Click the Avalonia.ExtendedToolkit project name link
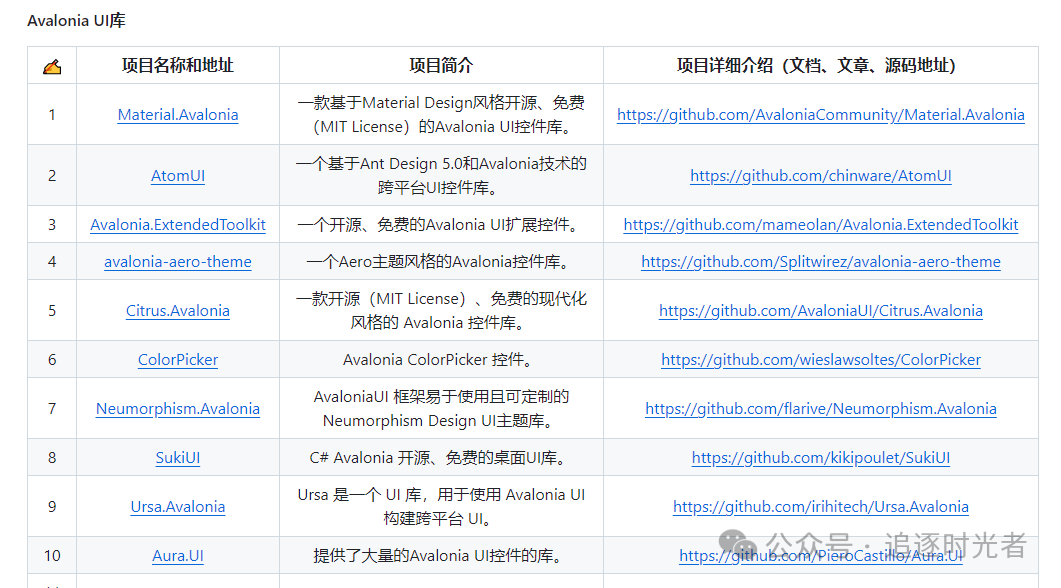This screenshot has width=1061, height=588. (178, 225)
